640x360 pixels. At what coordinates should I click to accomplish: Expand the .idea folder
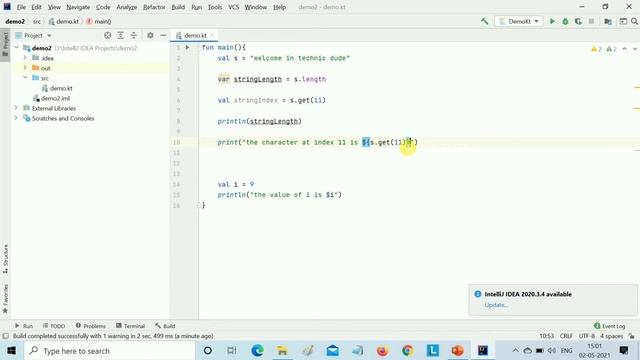[x=25, y=58]
